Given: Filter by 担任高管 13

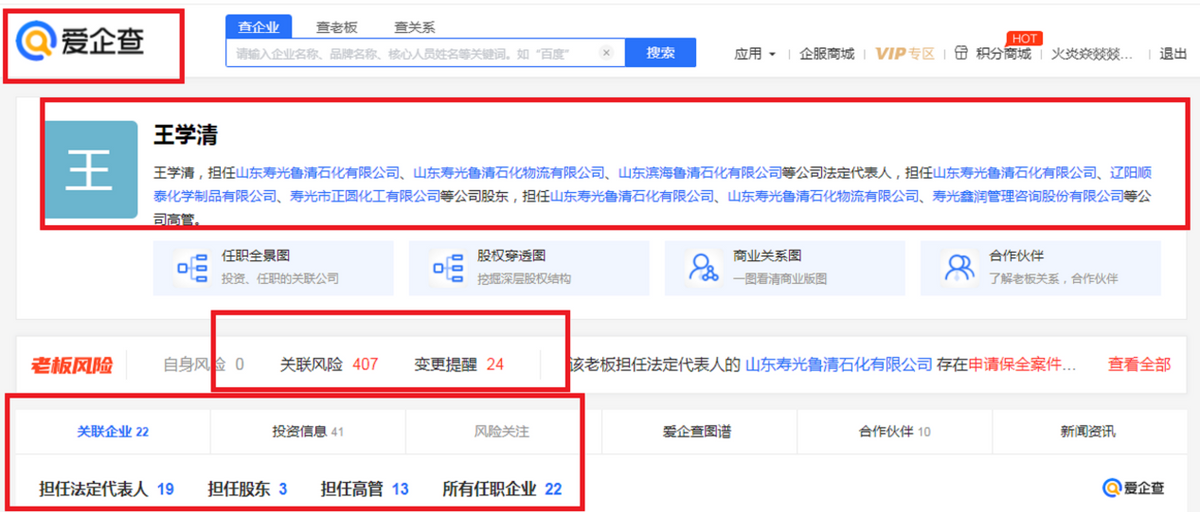Looking at the screenshot, I should (364, 489).
